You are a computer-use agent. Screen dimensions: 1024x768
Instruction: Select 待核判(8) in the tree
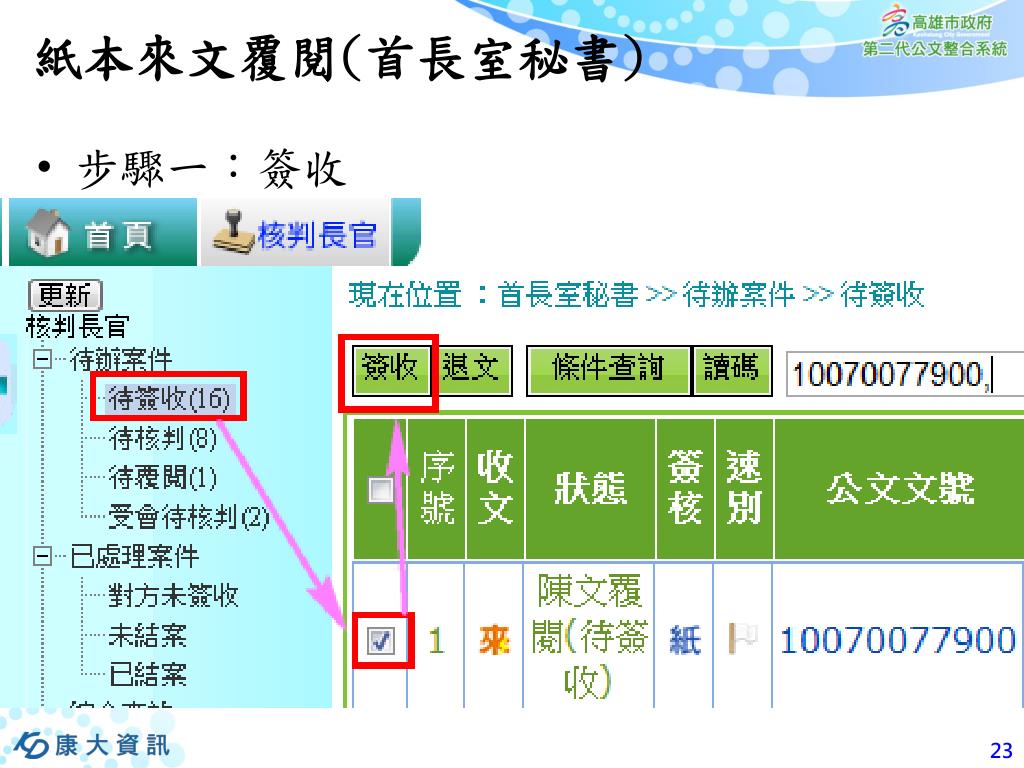point(163,438)
